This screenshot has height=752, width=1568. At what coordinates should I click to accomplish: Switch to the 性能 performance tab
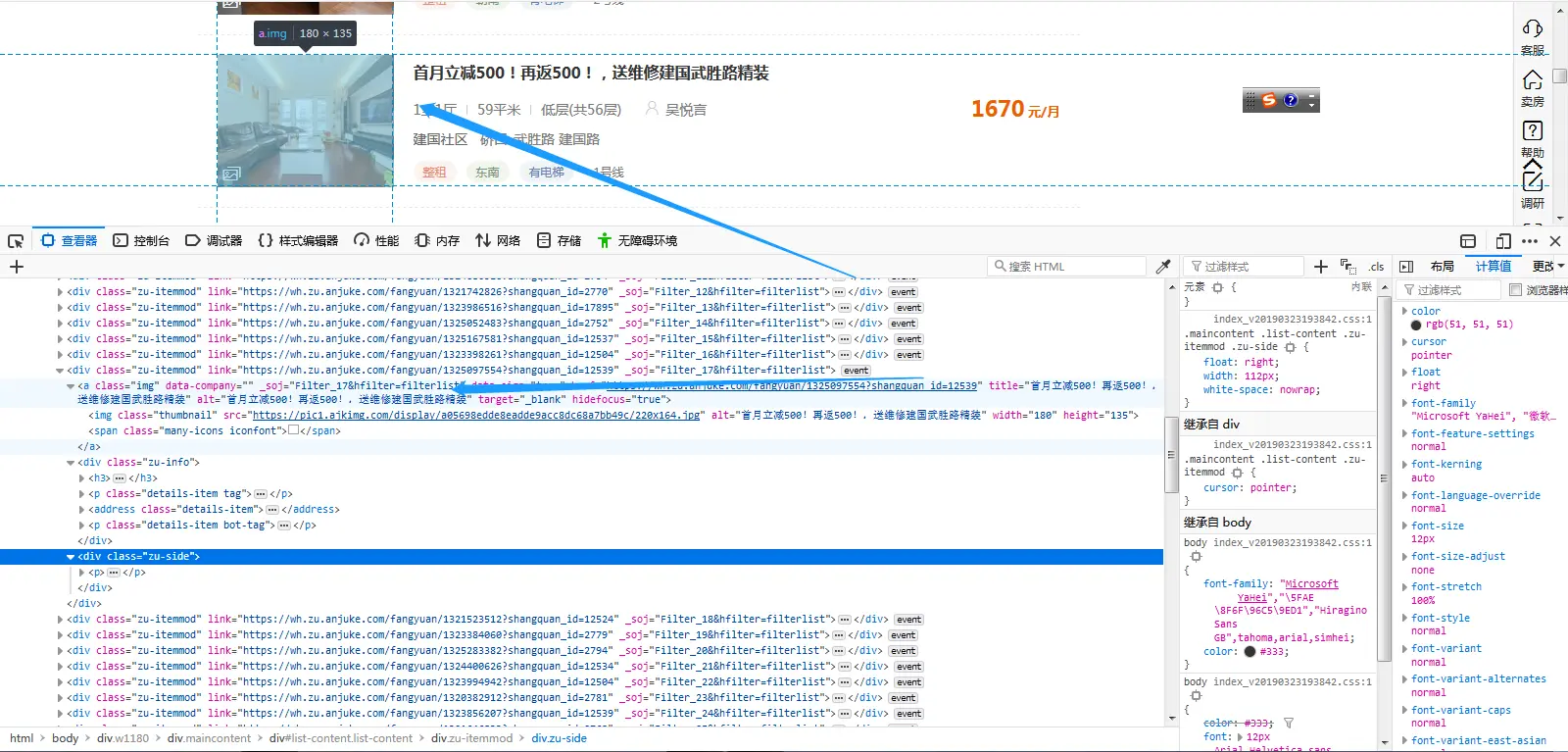click(376, 240)
